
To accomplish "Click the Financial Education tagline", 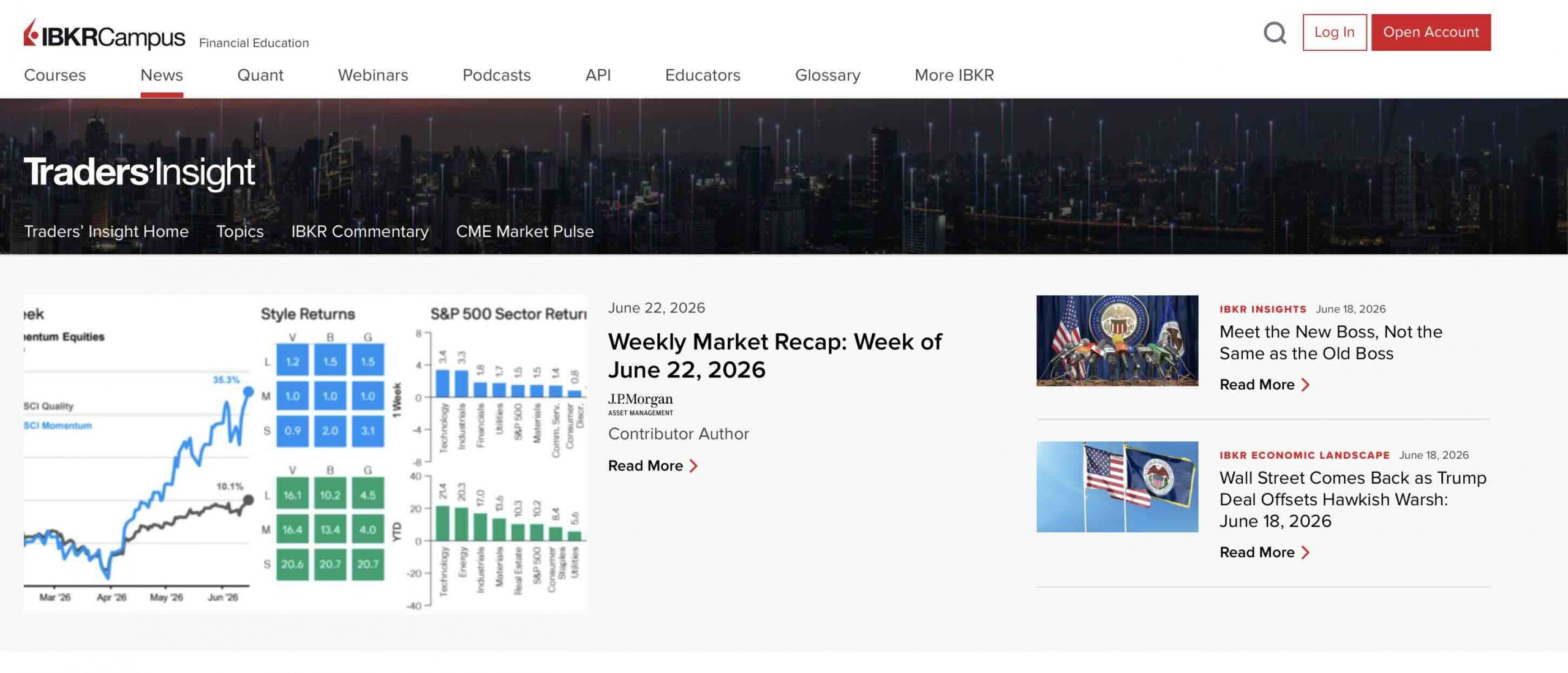I will click(254, 43).
